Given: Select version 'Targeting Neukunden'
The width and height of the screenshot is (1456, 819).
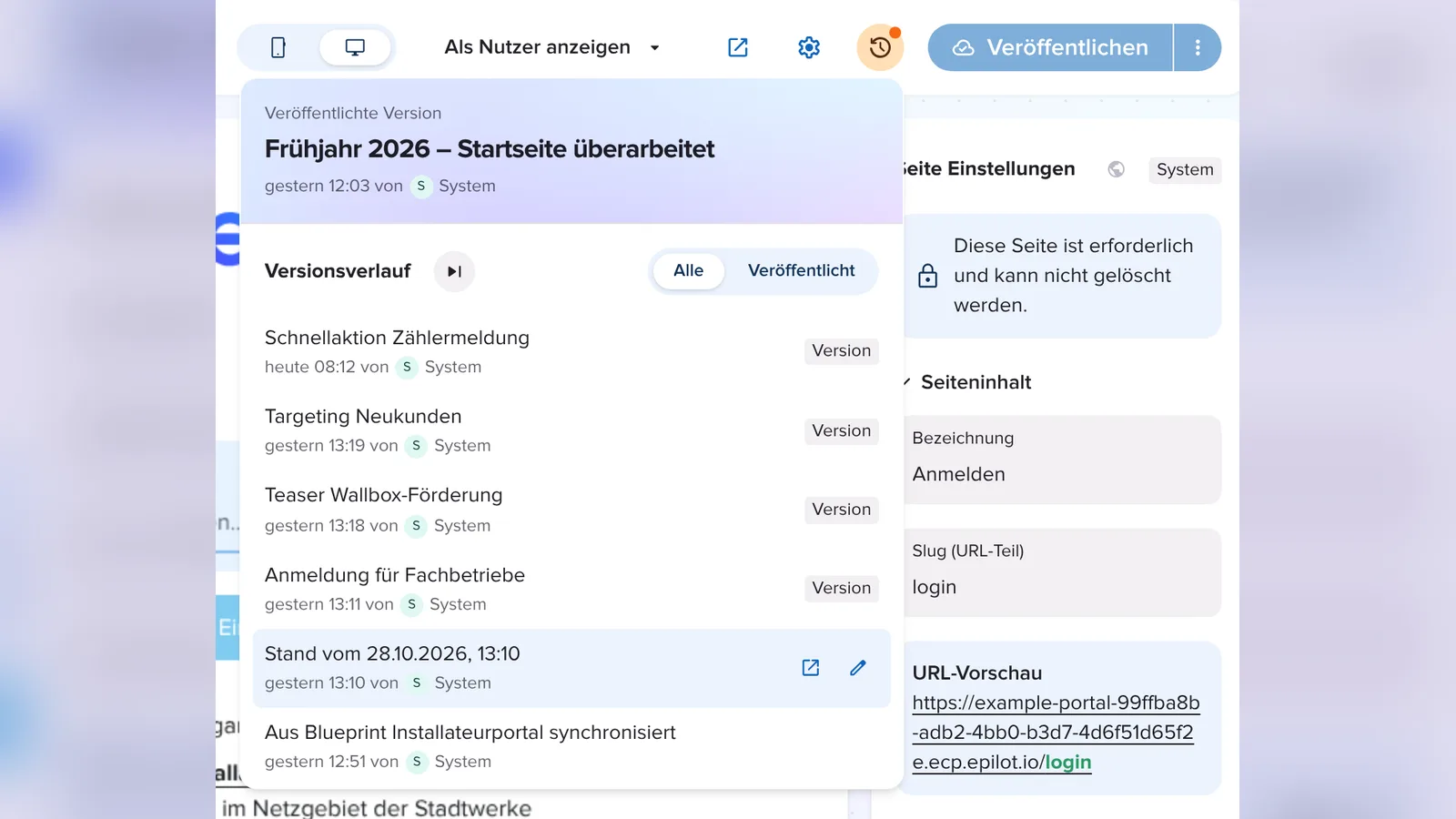Looking at the screenshot, I should 571,430.
